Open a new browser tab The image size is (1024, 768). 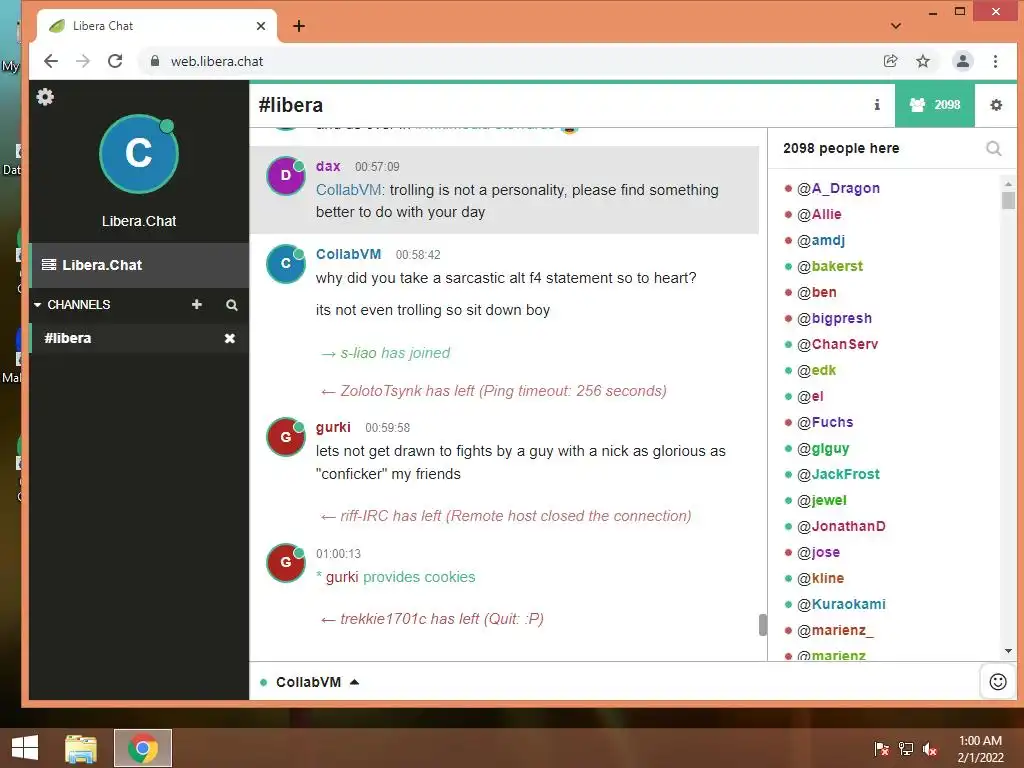click(299, 26)
